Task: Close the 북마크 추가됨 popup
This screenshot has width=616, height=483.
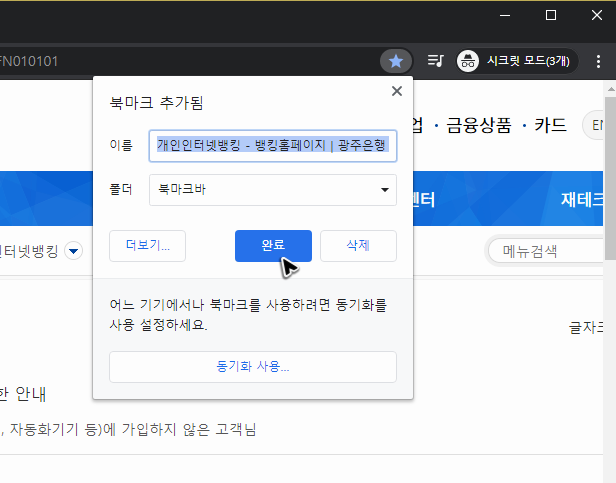Action: tap(397, 91)
